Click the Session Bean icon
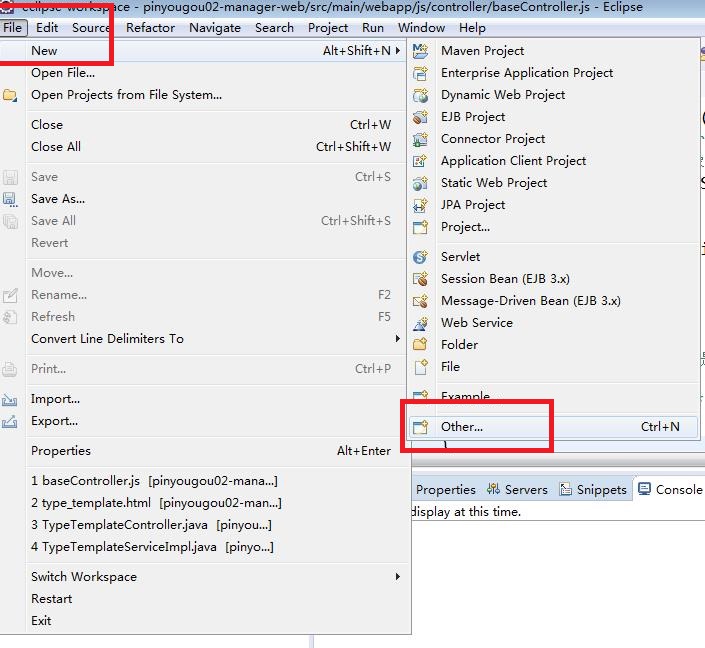This screenshot has width=705, height=648. [x=420, y=279]
